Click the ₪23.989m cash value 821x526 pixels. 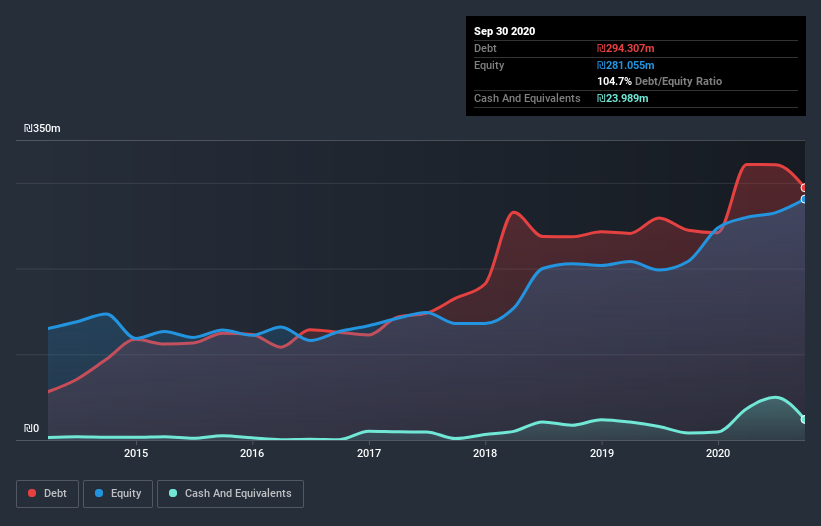(623, 98)
